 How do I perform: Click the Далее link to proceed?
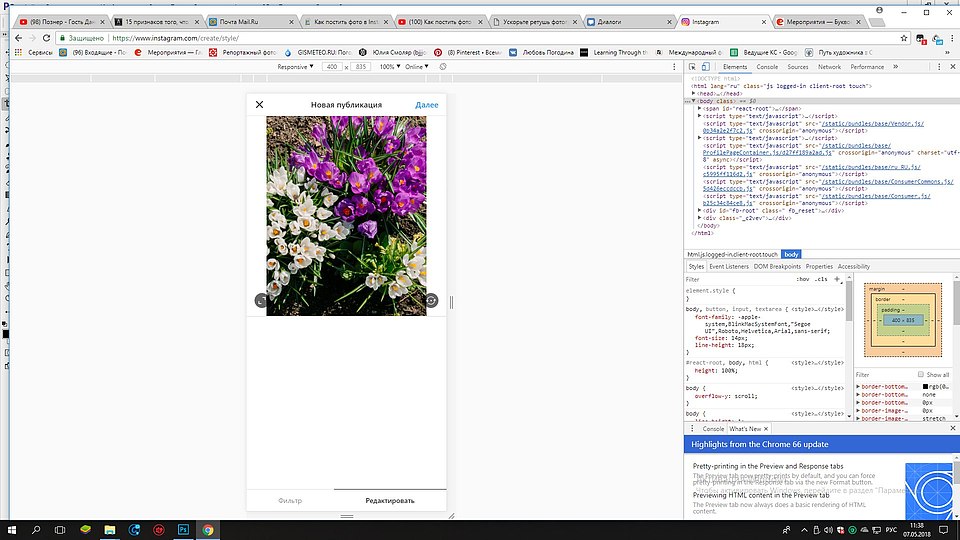click(426, 104)
